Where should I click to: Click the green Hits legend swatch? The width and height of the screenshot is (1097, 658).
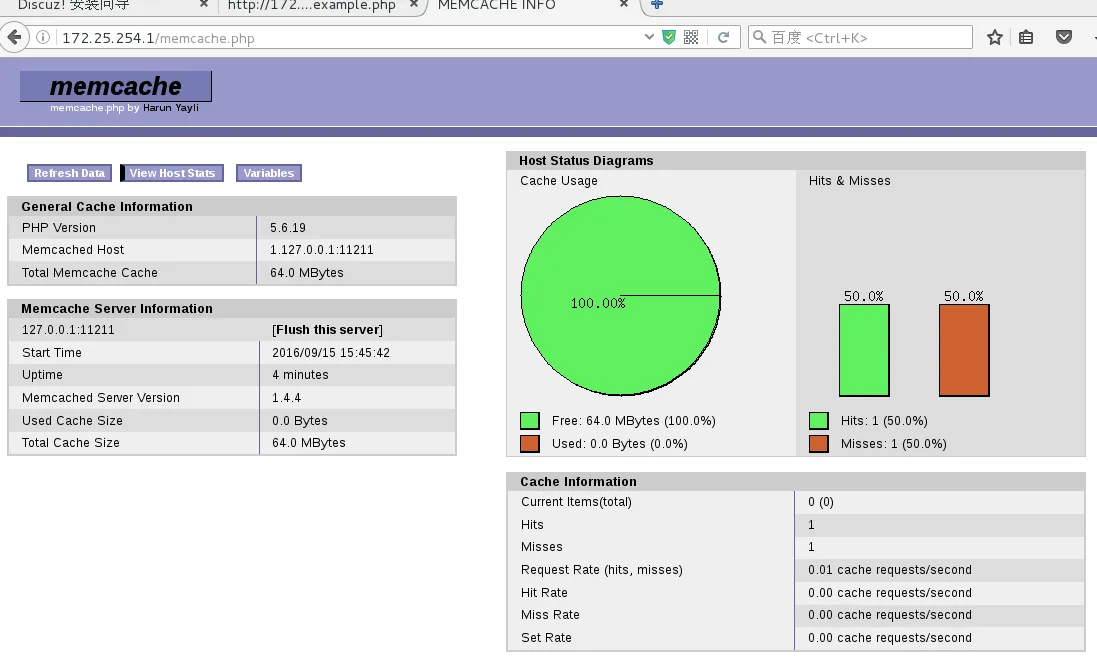click(819, 420)
